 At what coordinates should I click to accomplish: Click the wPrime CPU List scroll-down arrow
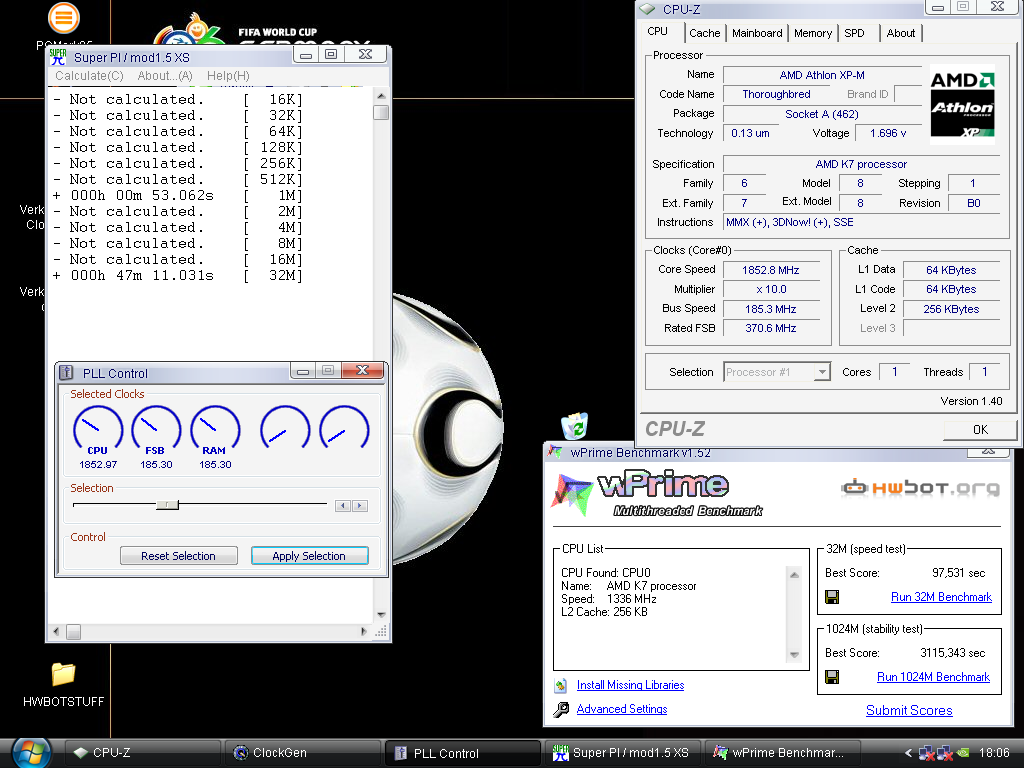(x=795, y=654)
